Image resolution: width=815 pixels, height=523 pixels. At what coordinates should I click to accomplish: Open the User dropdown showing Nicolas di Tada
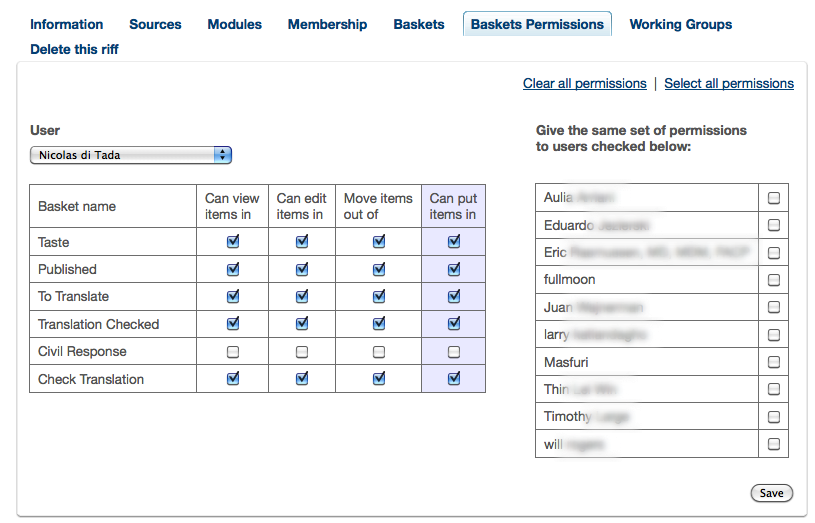[131, 155]
